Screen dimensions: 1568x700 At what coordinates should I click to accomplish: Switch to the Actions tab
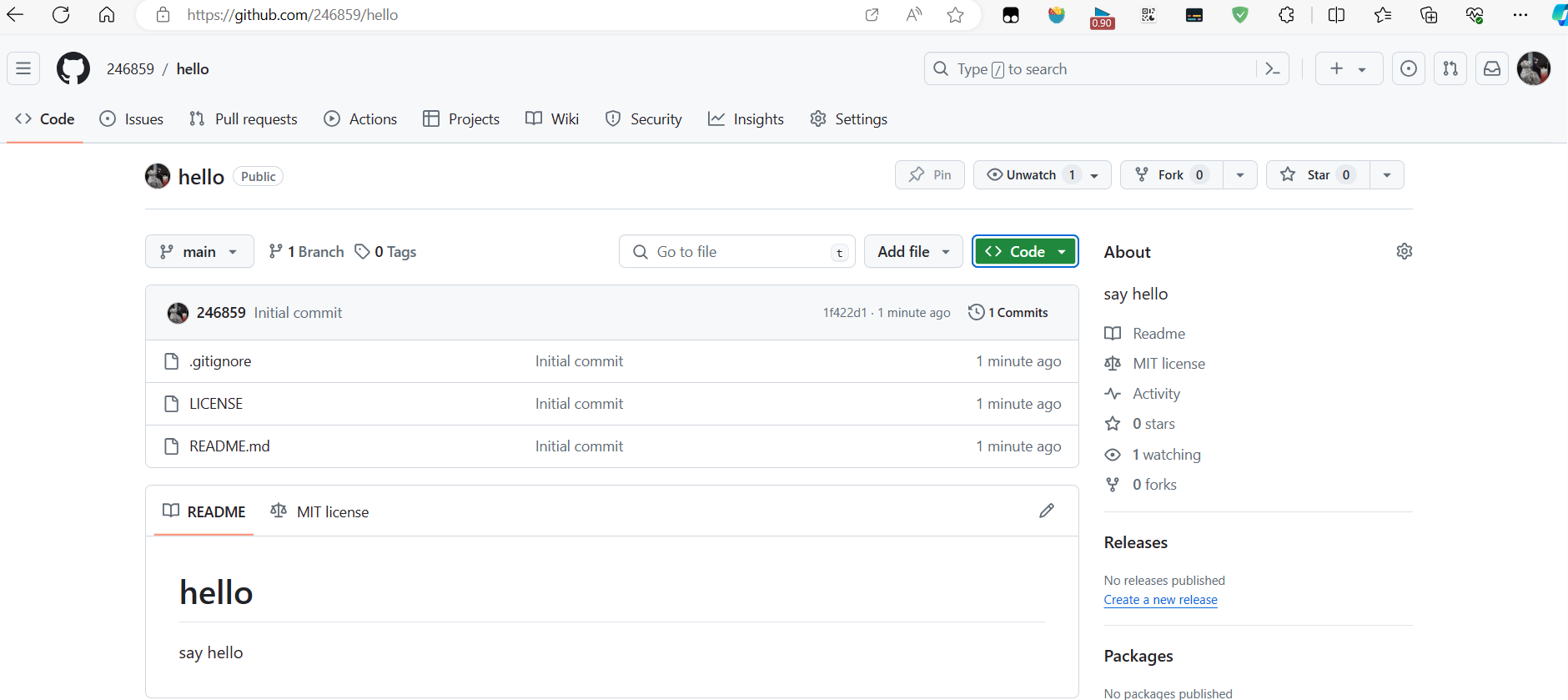(x=360, y=119)
